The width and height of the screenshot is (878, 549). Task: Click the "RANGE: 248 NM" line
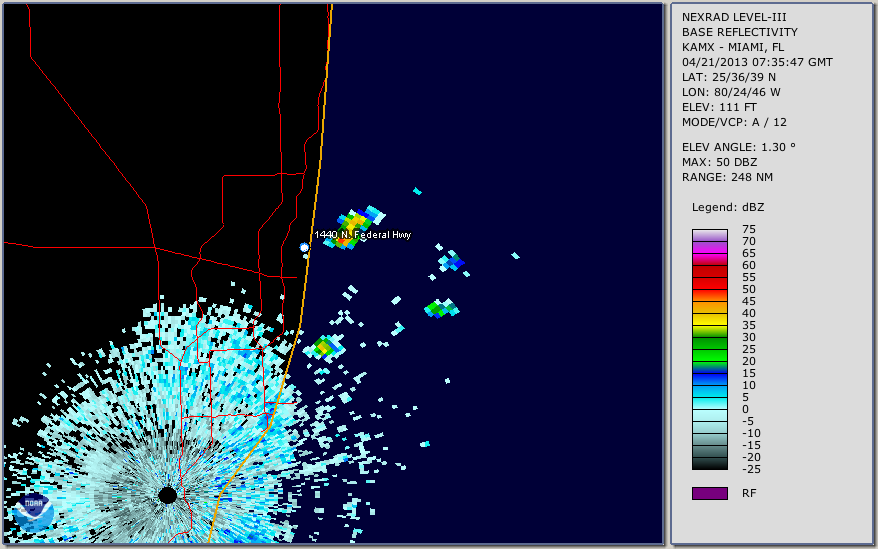point(727,178)
